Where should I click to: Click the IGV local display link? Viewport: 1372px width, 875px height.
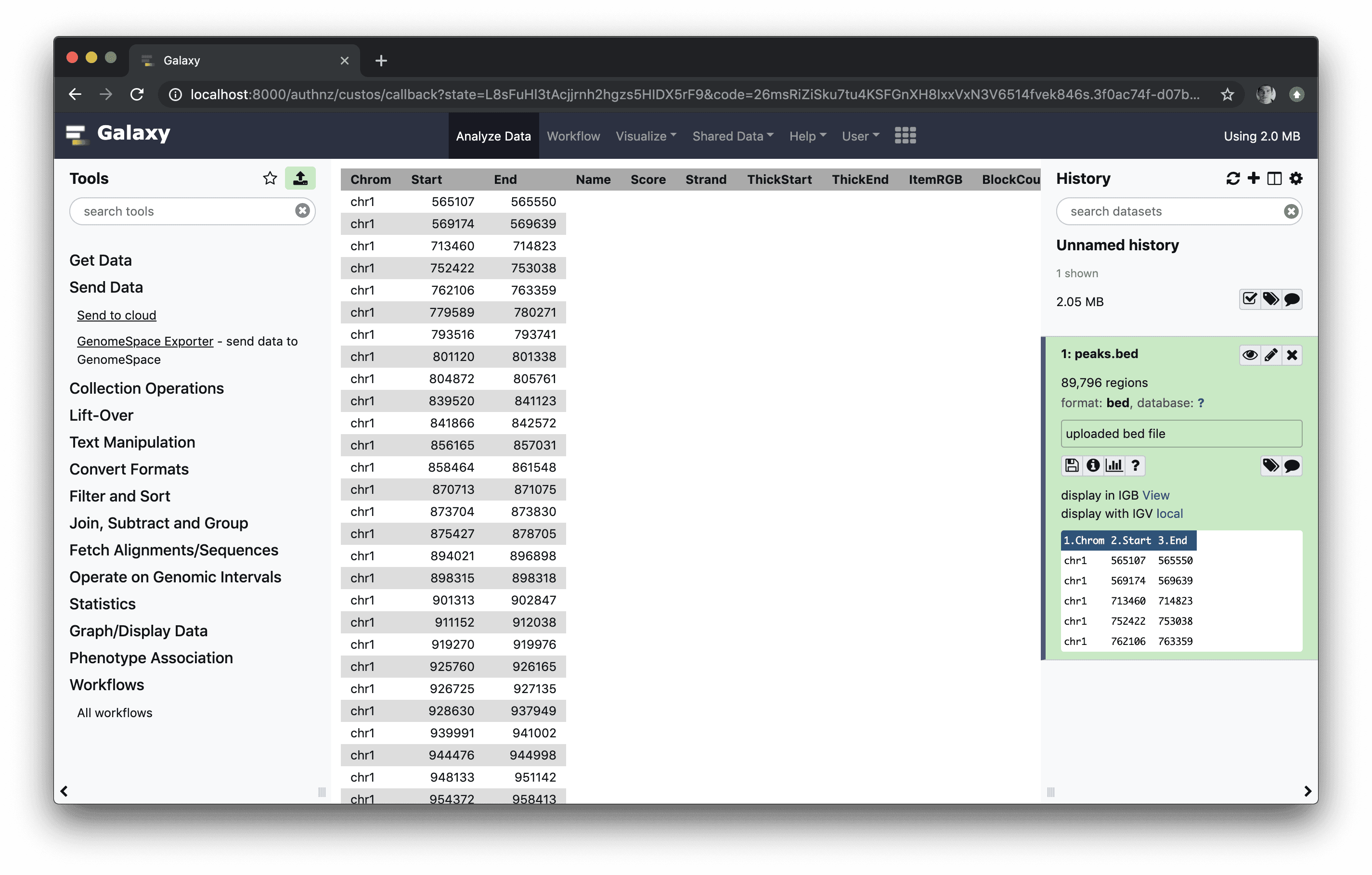pyautogui.click(x=1169, y=513)
